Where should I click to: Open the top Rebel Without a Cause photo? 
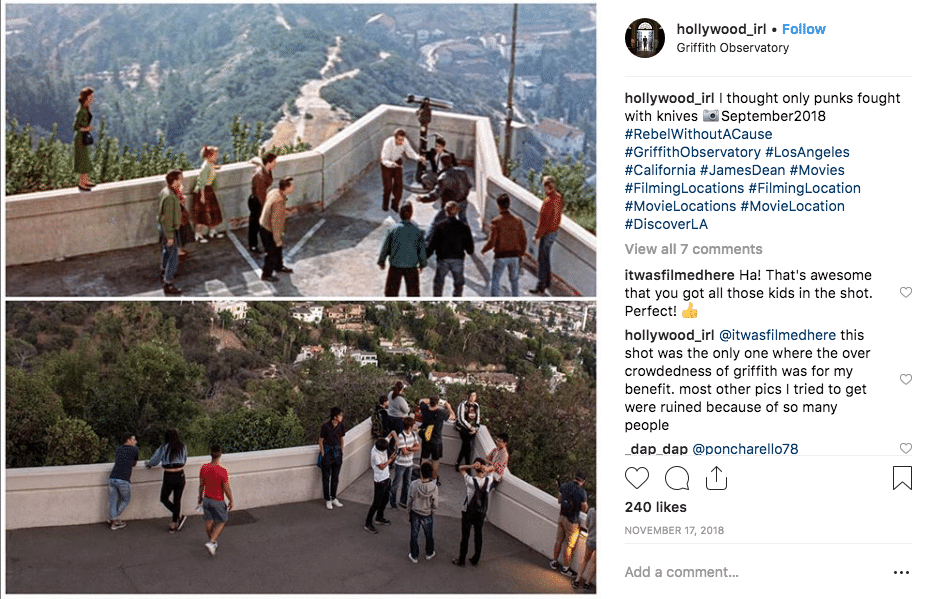301,149
